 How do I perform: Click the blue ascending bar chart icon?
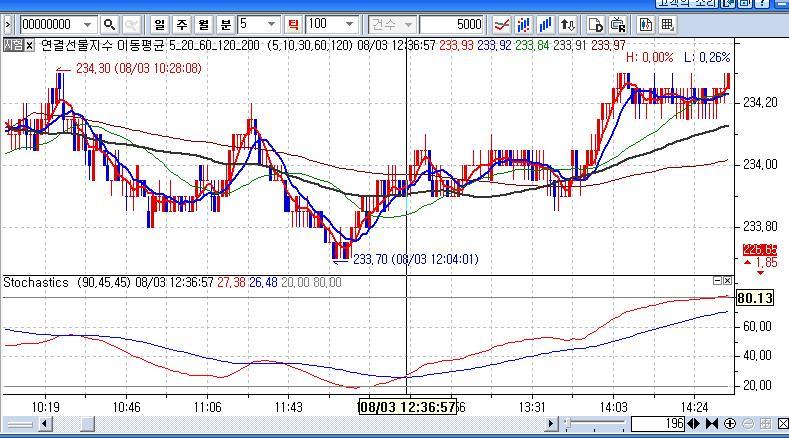545,24
